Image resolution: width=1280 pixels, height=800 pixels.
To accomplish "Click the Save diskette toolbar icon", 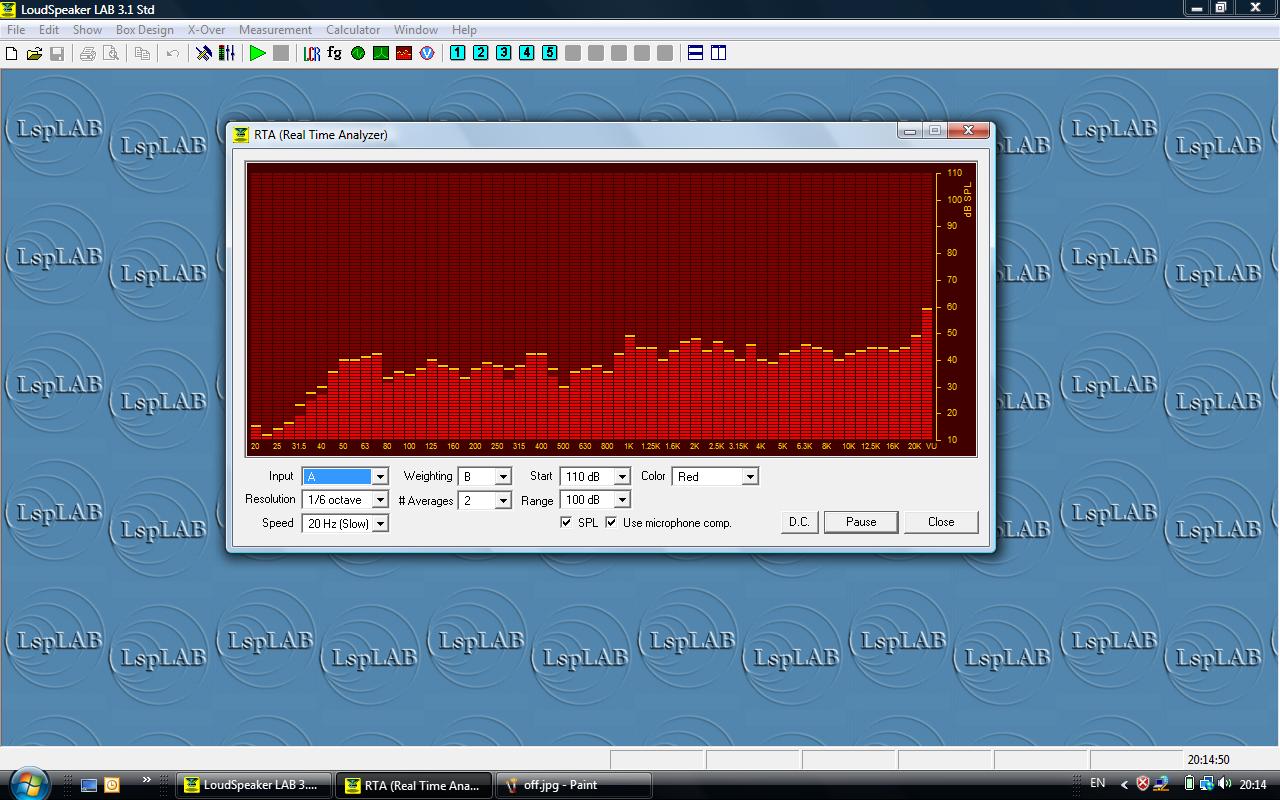I will pyautogui.click(x=57, y=53).
